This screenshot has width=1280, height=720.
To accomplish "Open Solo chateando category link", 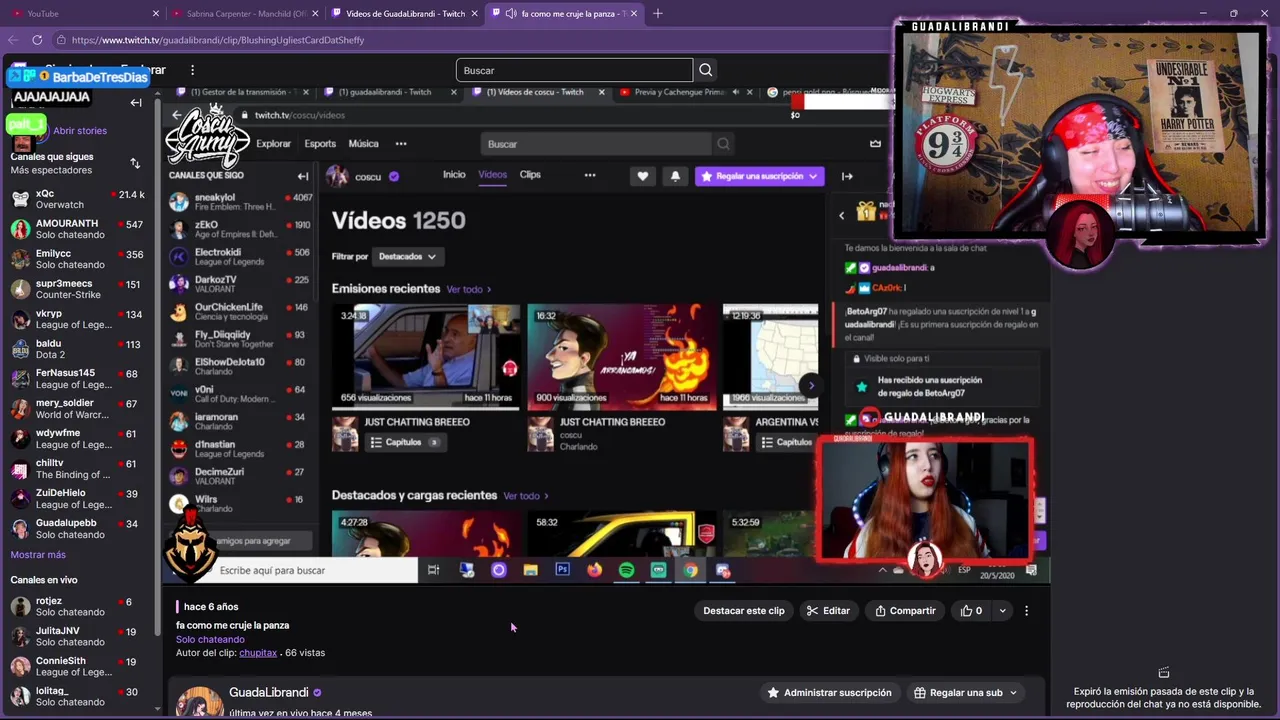I will (210, 639).
